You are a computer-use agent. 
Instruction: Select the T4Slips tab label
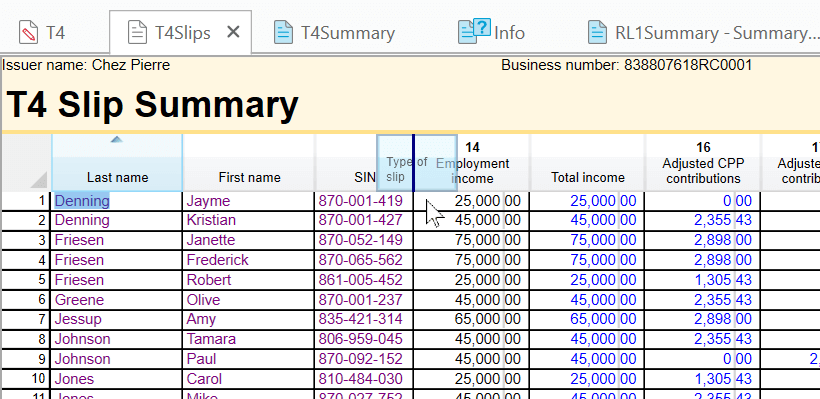click(x=183, y=33)
